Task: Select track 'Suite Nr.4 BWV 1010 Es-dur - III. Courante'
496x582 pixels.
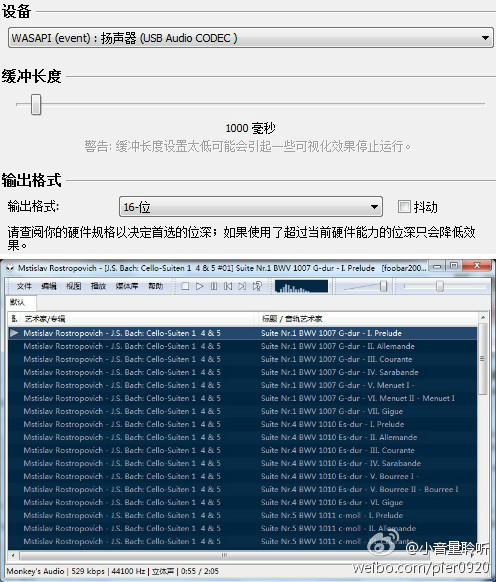Action: point(243,450)
